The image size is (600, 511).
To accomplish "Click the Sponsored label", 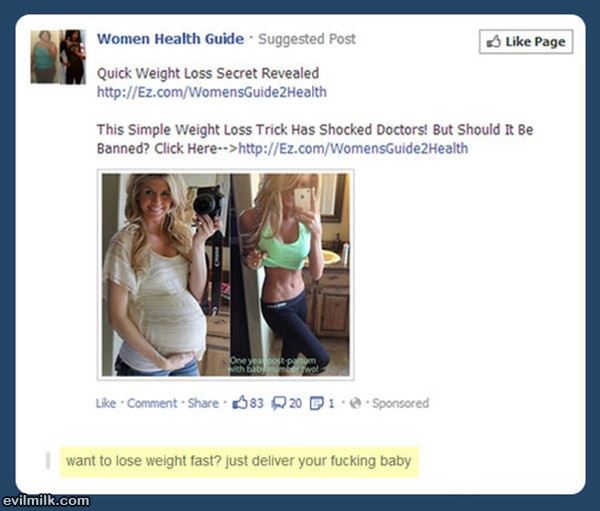I will click(400, 403).
